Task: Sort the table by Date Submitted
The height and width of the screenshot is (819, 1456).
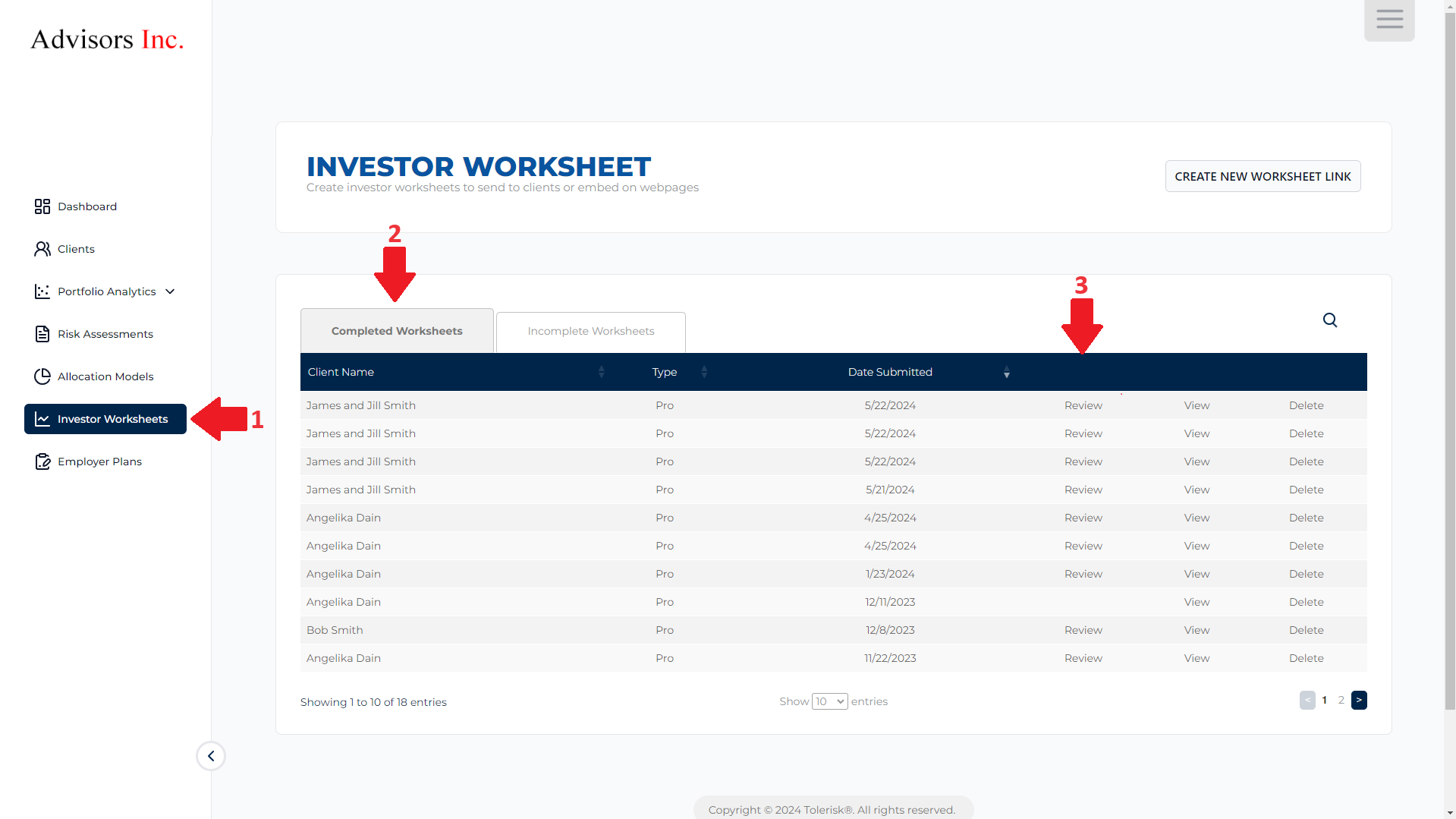Action: (1006, 372)
